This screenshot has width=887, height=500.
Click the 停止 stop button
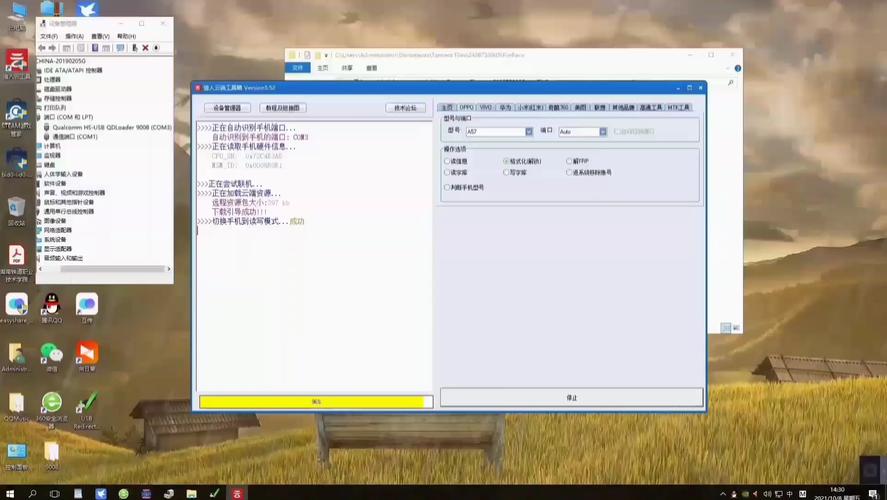point(571,397)
